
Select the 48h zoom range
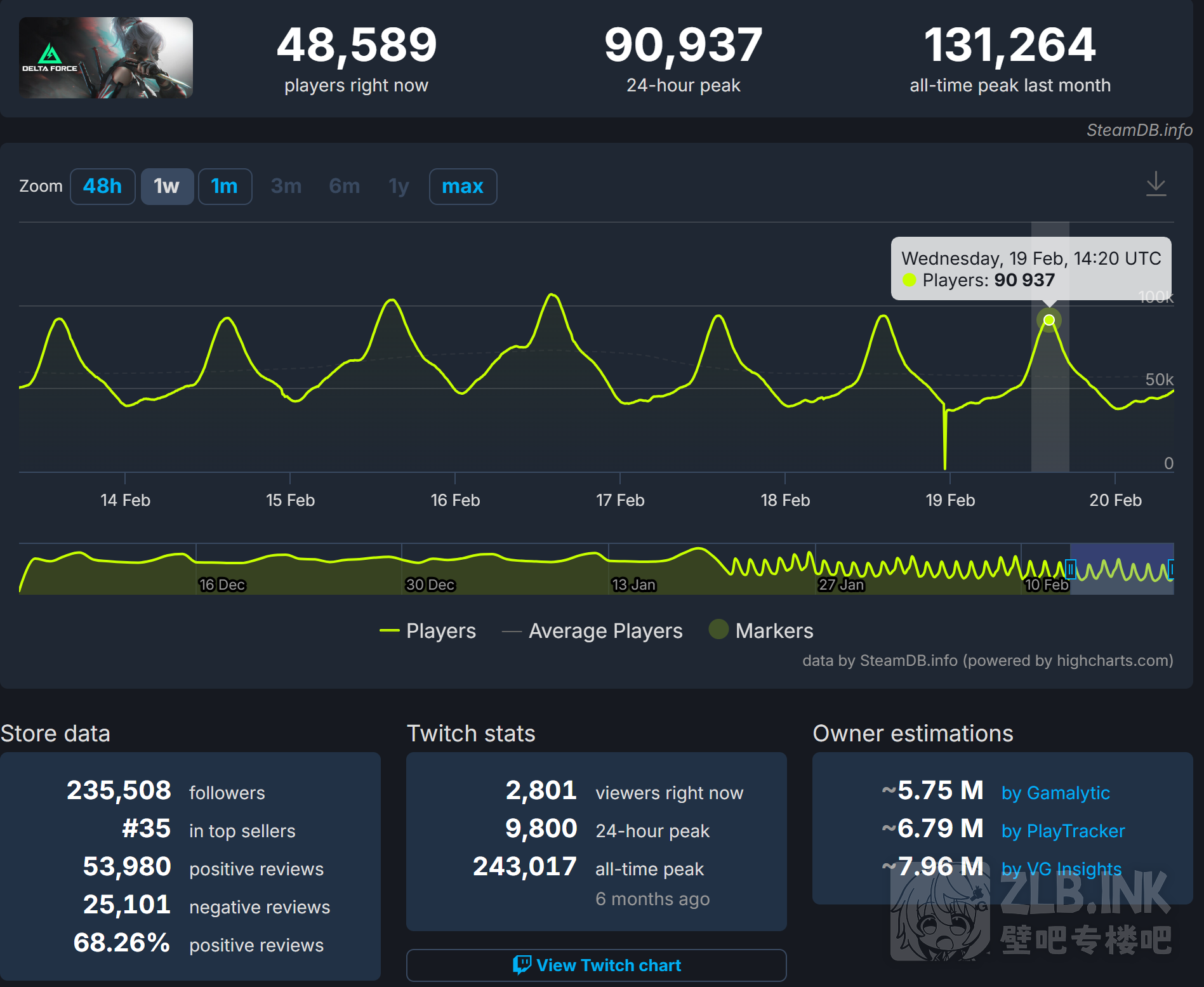[102, 187]
